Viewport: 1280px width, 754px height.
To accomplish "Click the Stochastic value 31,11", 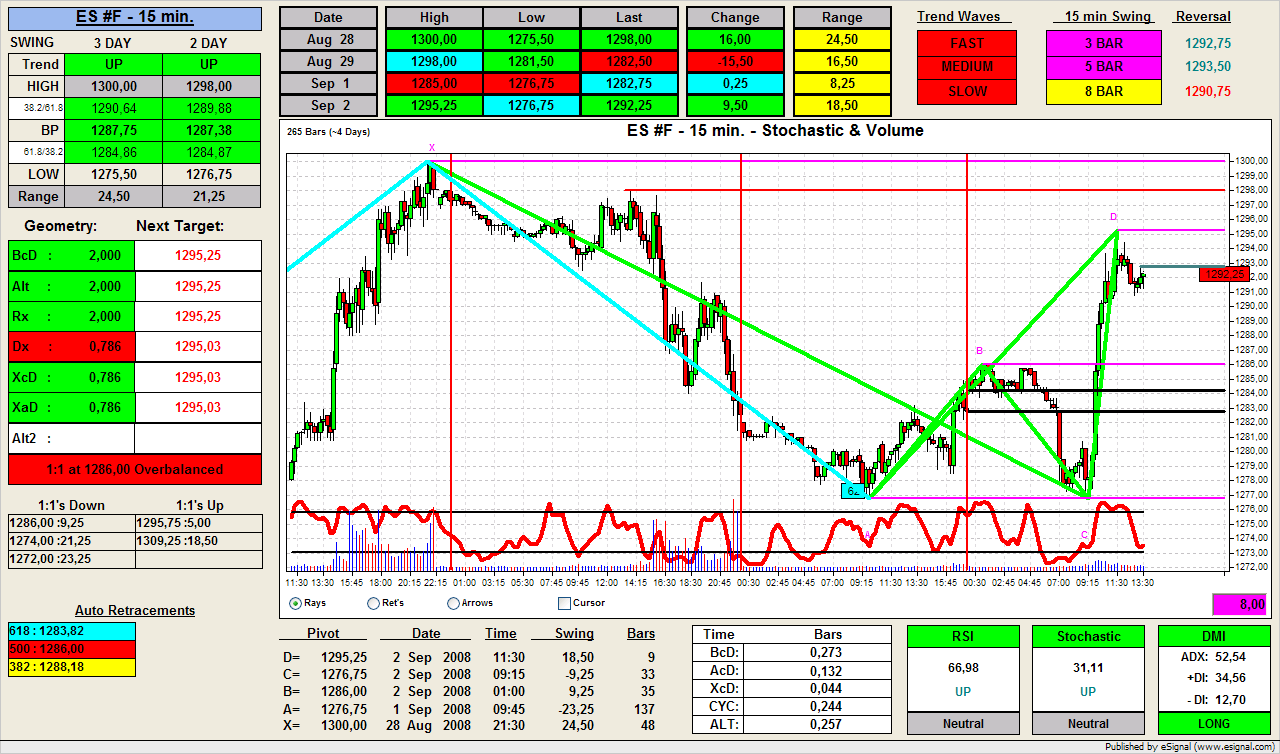I will pos(1088,667).
